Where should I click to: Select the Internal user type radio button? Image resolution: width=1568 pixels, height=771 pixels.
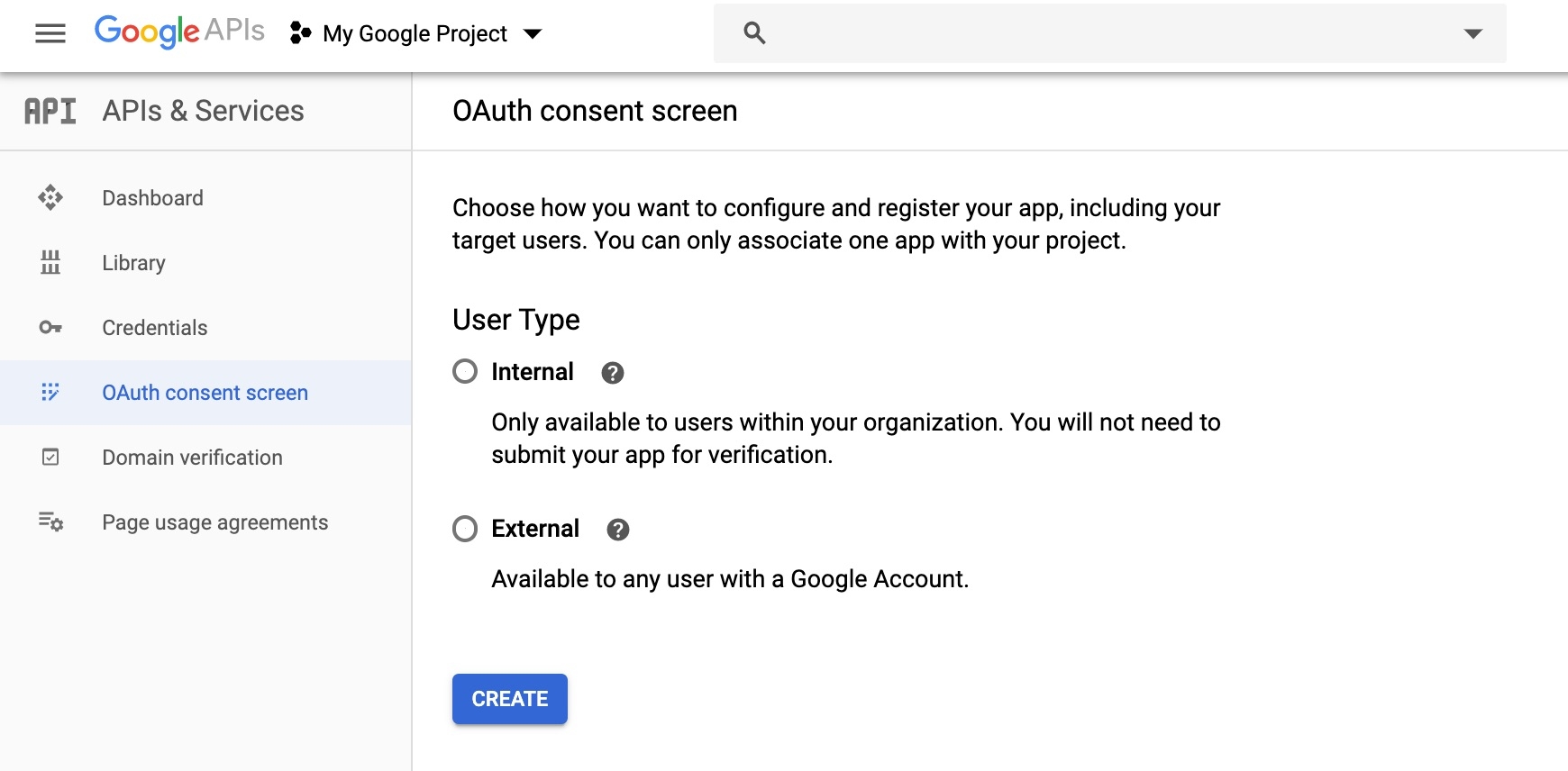pyautogui.click(x=465, y=371)
